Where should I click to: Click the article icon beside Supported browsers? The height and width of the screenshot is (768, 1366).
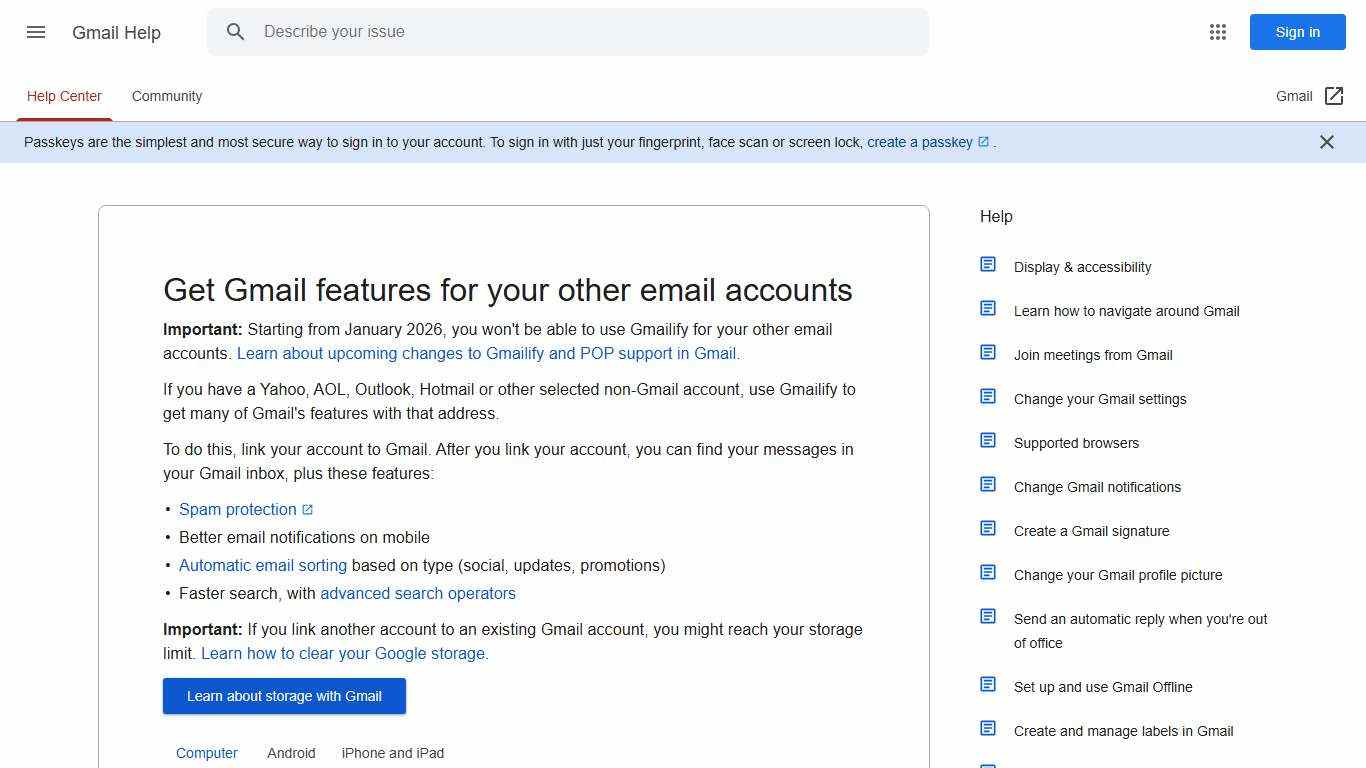[988, 439]
